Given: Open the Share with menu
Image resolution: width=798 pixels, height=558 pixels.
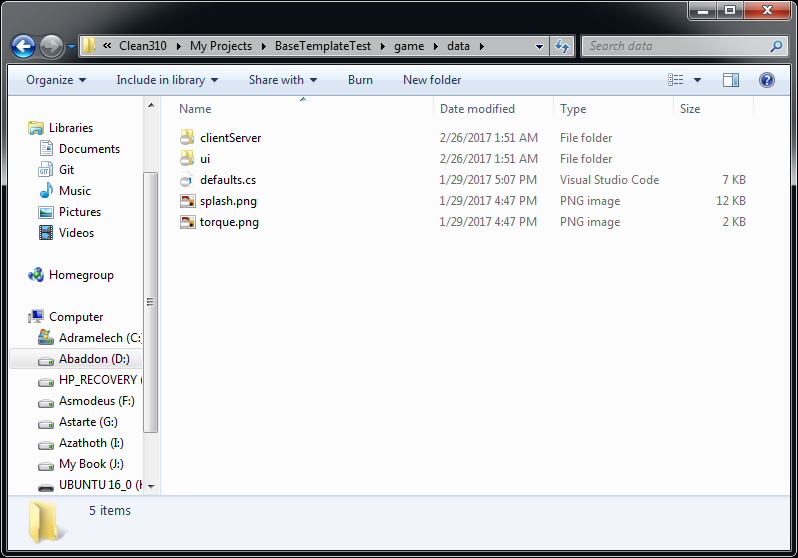Looking at the screenshot, I should click(x=283, y=80).
